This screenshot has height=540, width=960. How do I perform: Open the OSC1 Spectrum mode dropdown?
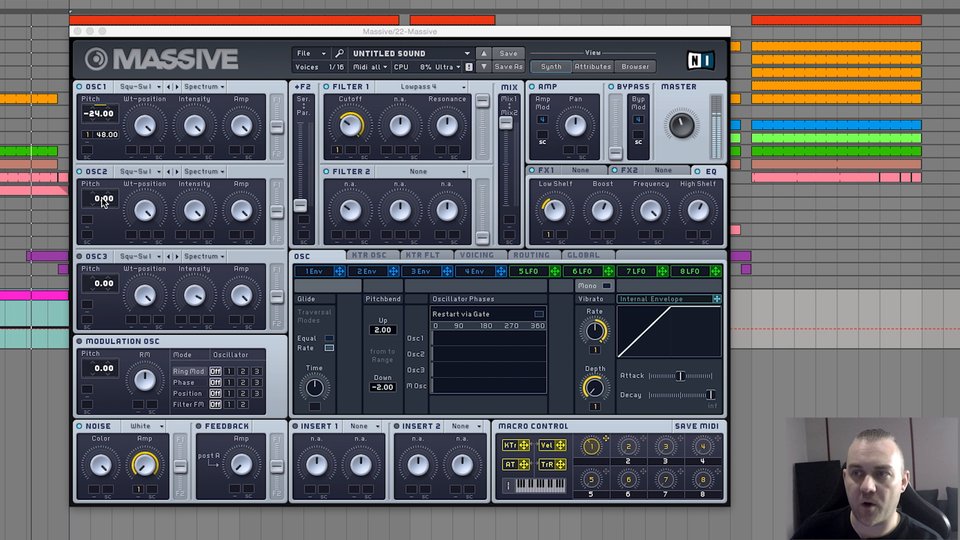204,87
